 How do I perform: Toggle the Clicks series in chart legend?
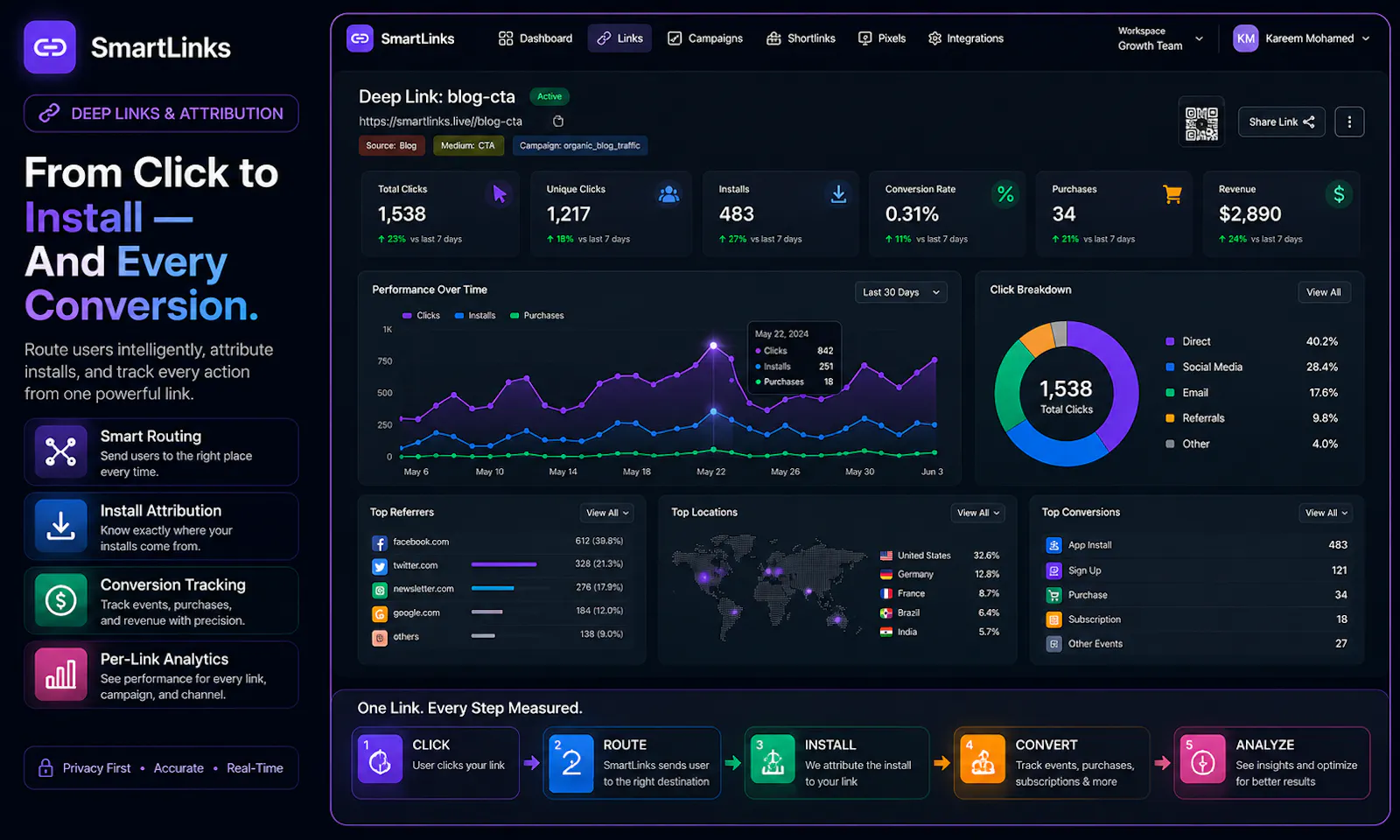[x=421, y=316]
